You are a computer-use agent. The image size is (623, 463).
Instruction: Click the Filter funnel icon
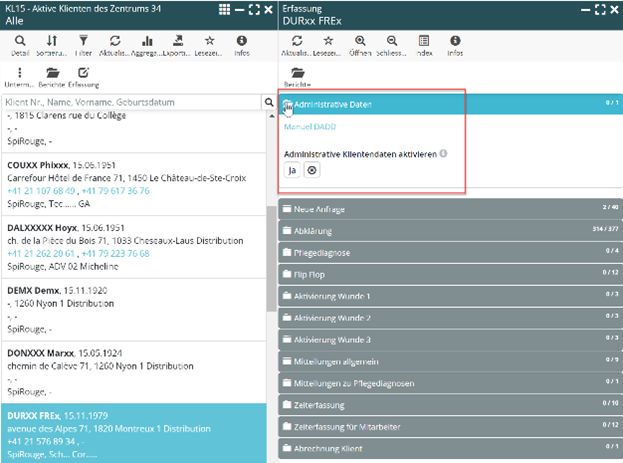(x=84, y=41)
